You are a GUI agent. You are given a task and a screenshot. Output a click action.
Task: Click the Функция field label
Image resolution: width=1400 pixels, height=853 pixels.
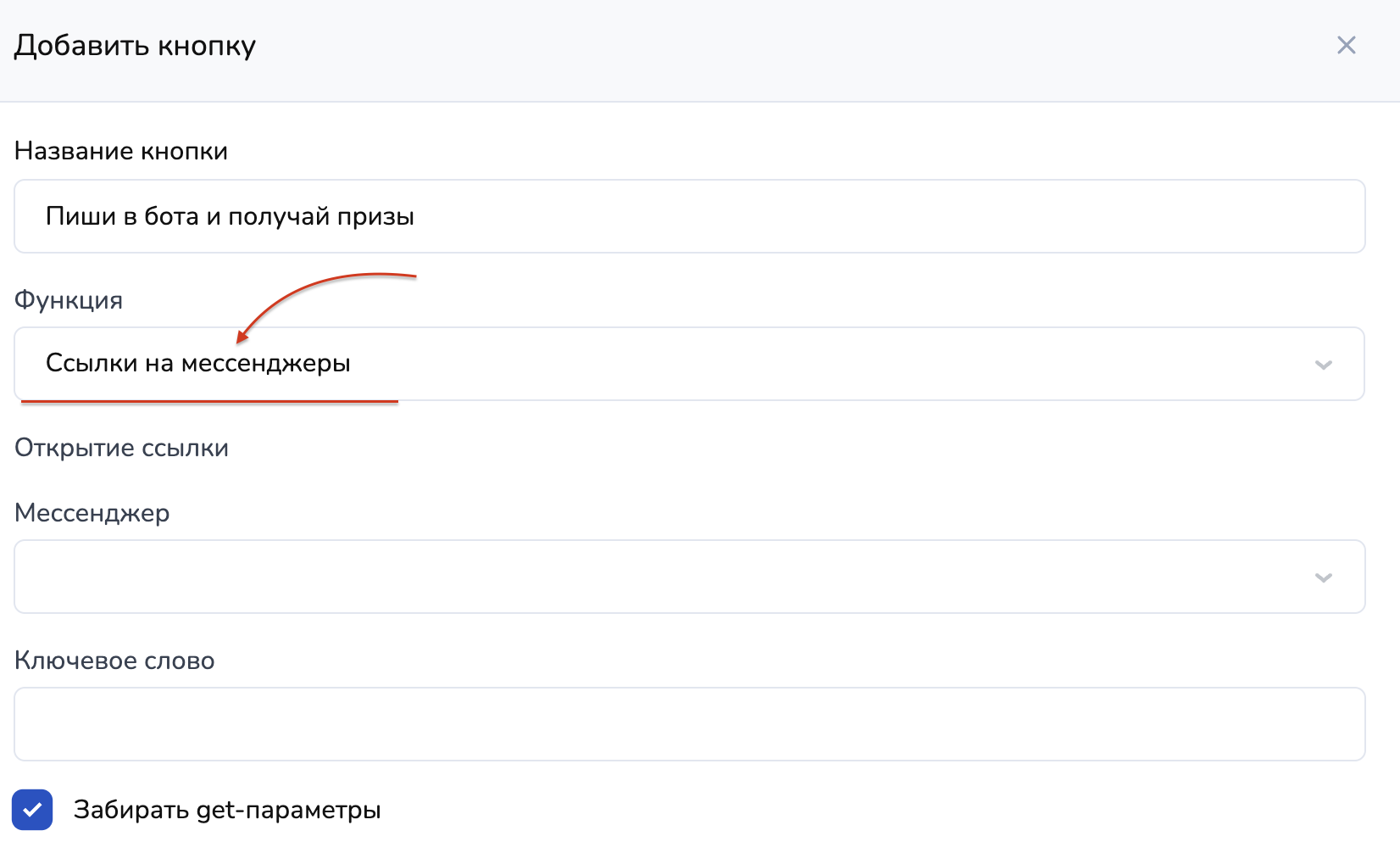69,300
